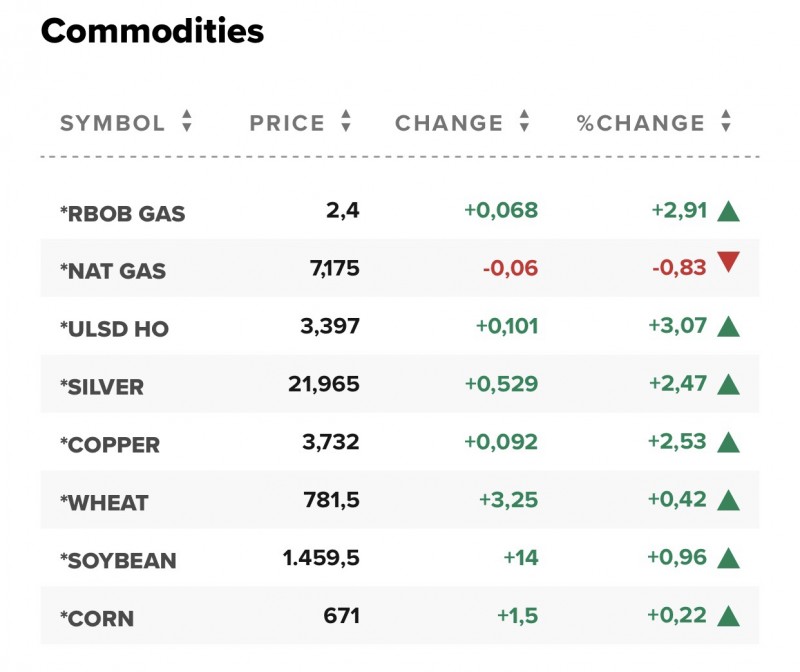Select the *WHEAT commodity symbol
This screenshot has width=800, height=672.
coord(103,503)
